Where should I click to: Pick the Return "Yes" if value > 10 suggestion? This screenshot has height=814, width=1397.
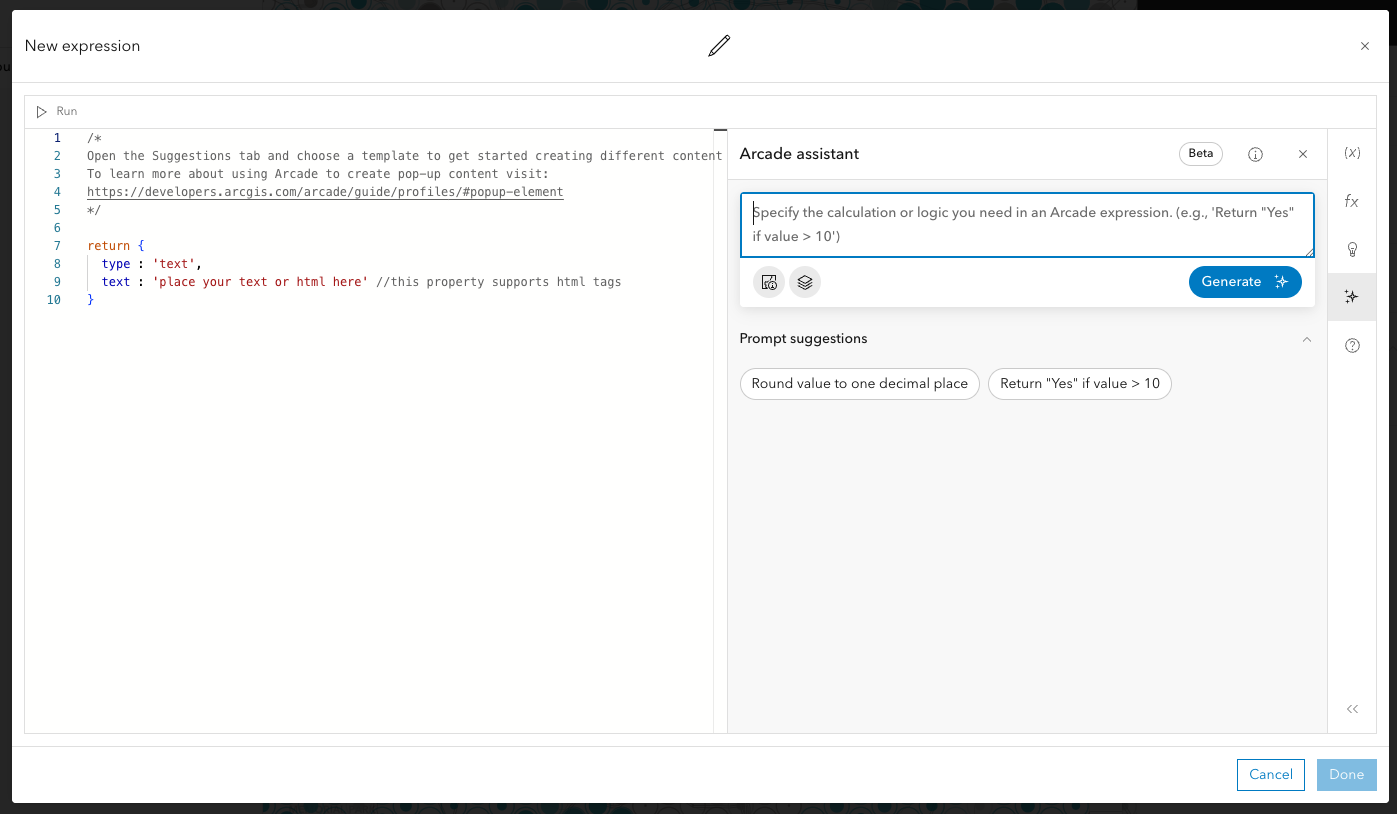[1079, 384]
